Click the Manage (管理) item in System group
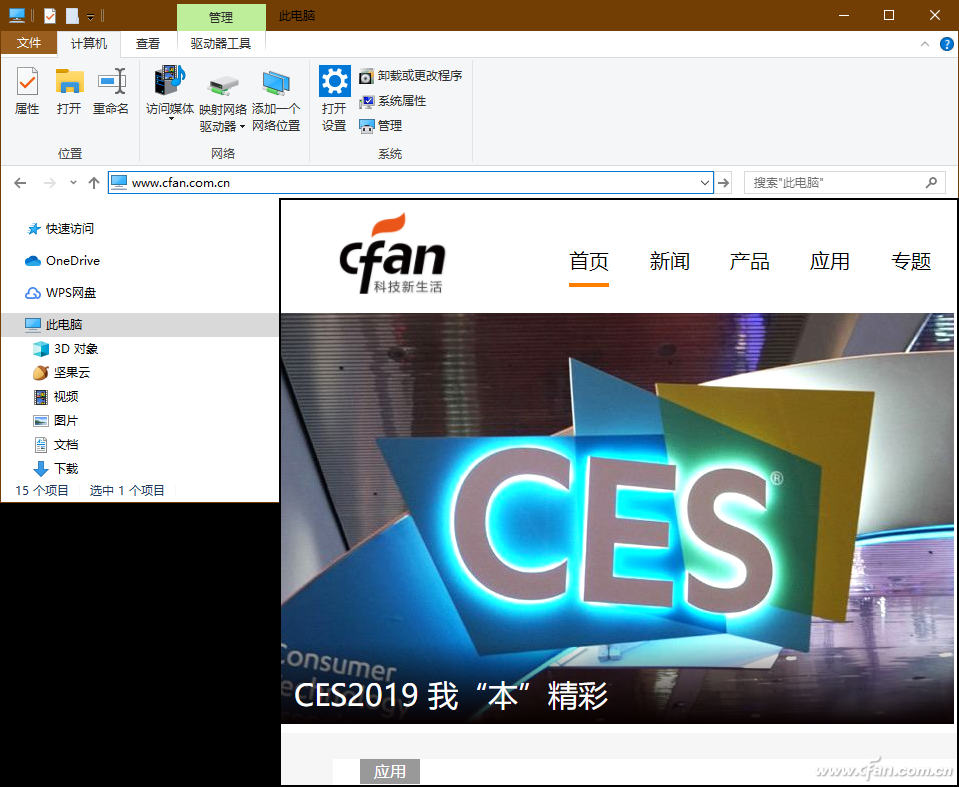 pyautogui.click(x=380, y=126)
